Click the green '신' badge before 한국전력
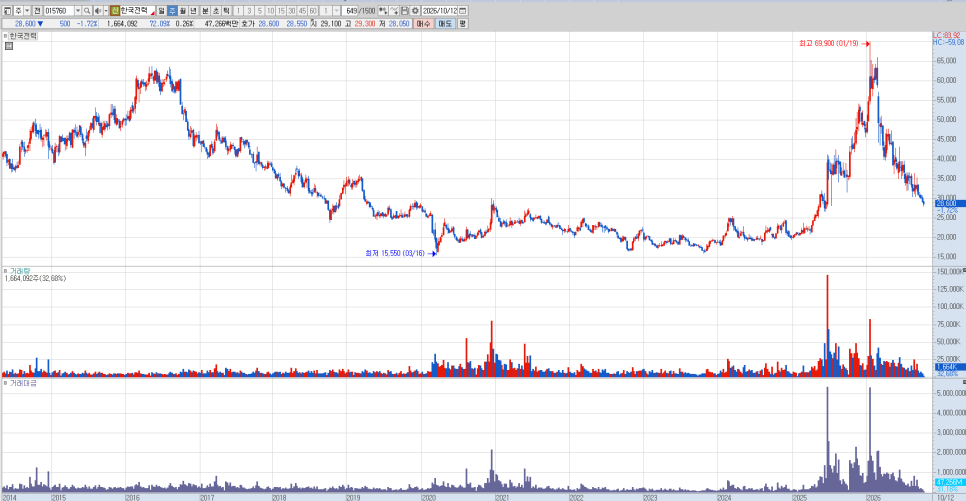The image size is (966, 501). tap(115, 11)
